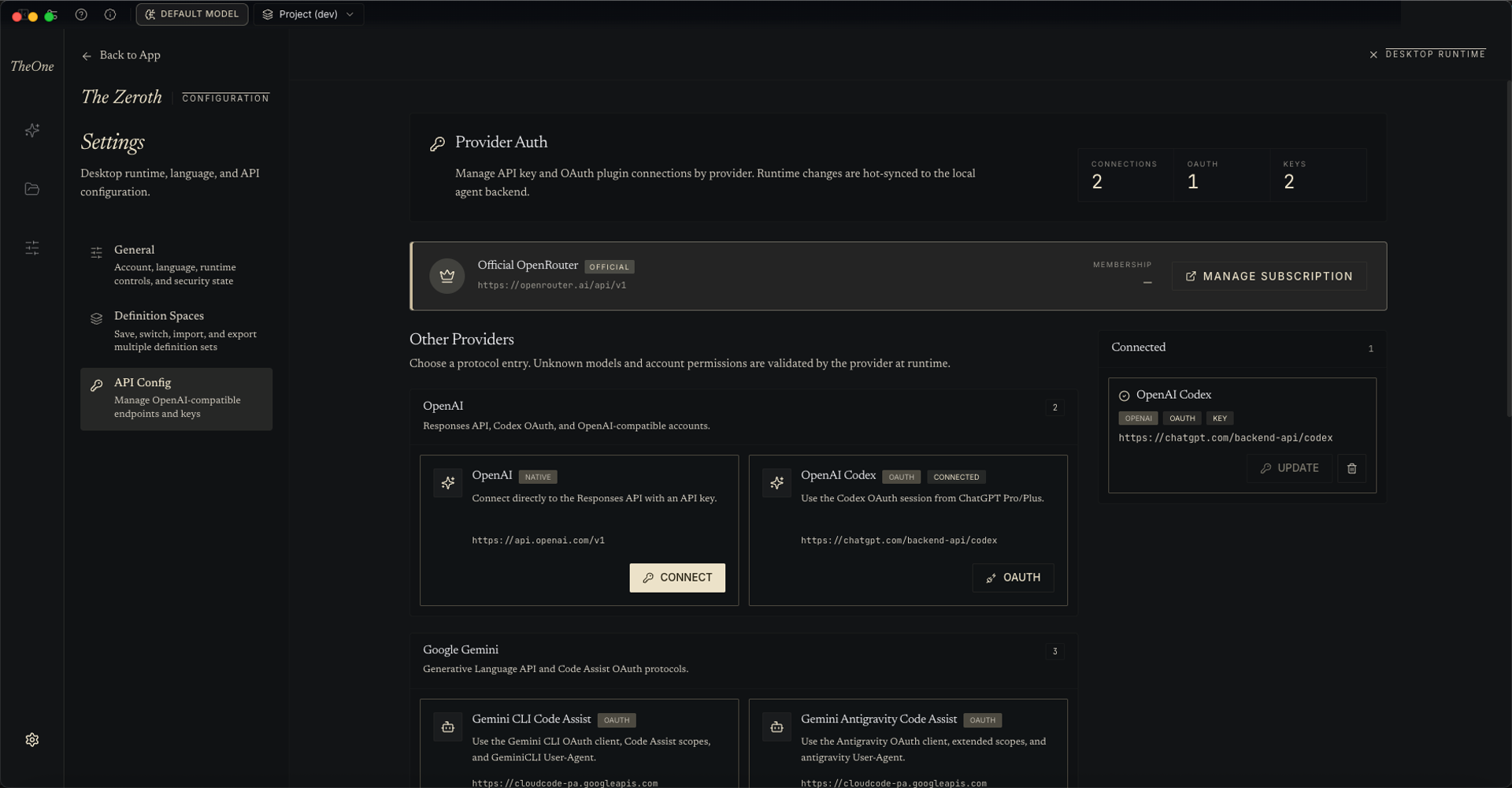
Task: Click the check circle icon beside connected OpenAI Codex
Action: click(x=1125, y=396)
